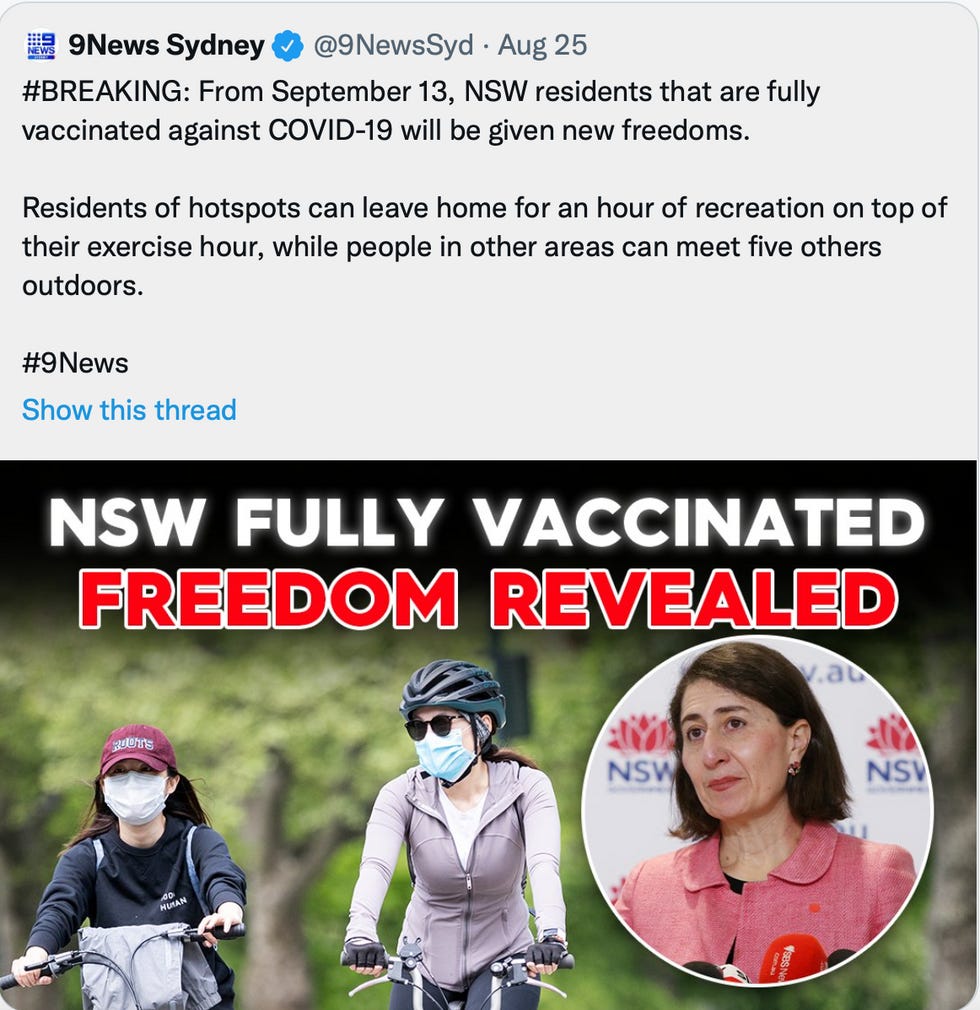Click the NSW FULLY VACCINATED headline text
The width and height of the screenshot is (980, 1010).
(x=487, y=522)
